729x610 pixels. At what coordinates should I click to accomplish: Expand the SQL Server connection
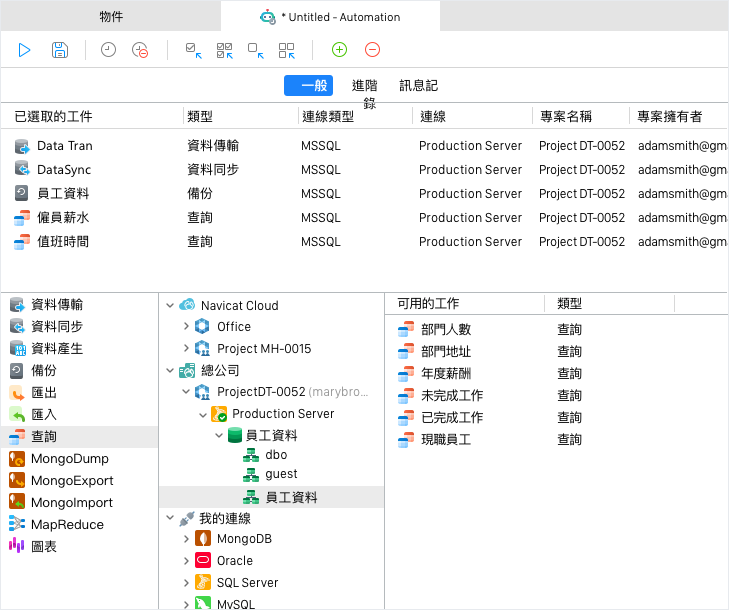(x=186, y=583)
